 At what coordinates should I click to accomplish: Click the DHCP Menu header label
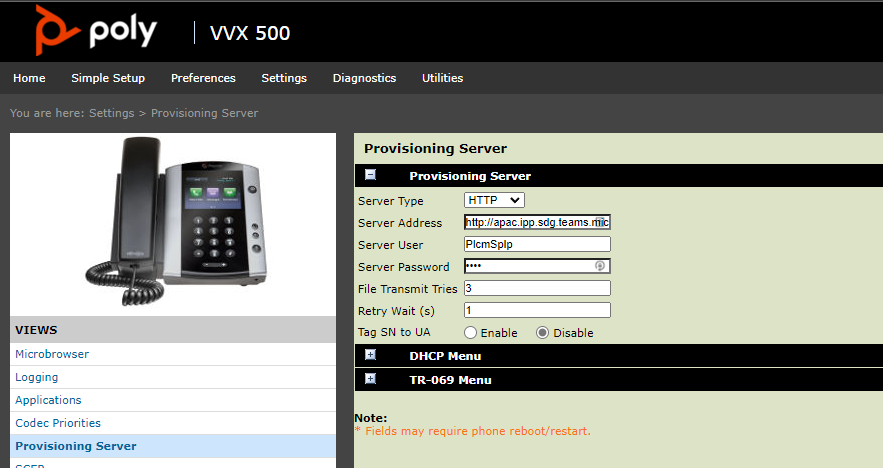445,356
